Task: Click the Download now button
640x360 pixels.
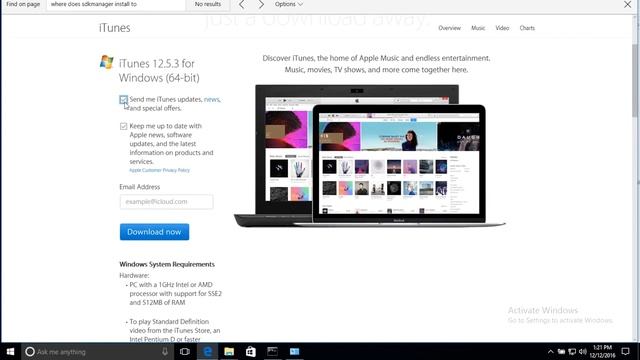Action: [x=154, y=232]
